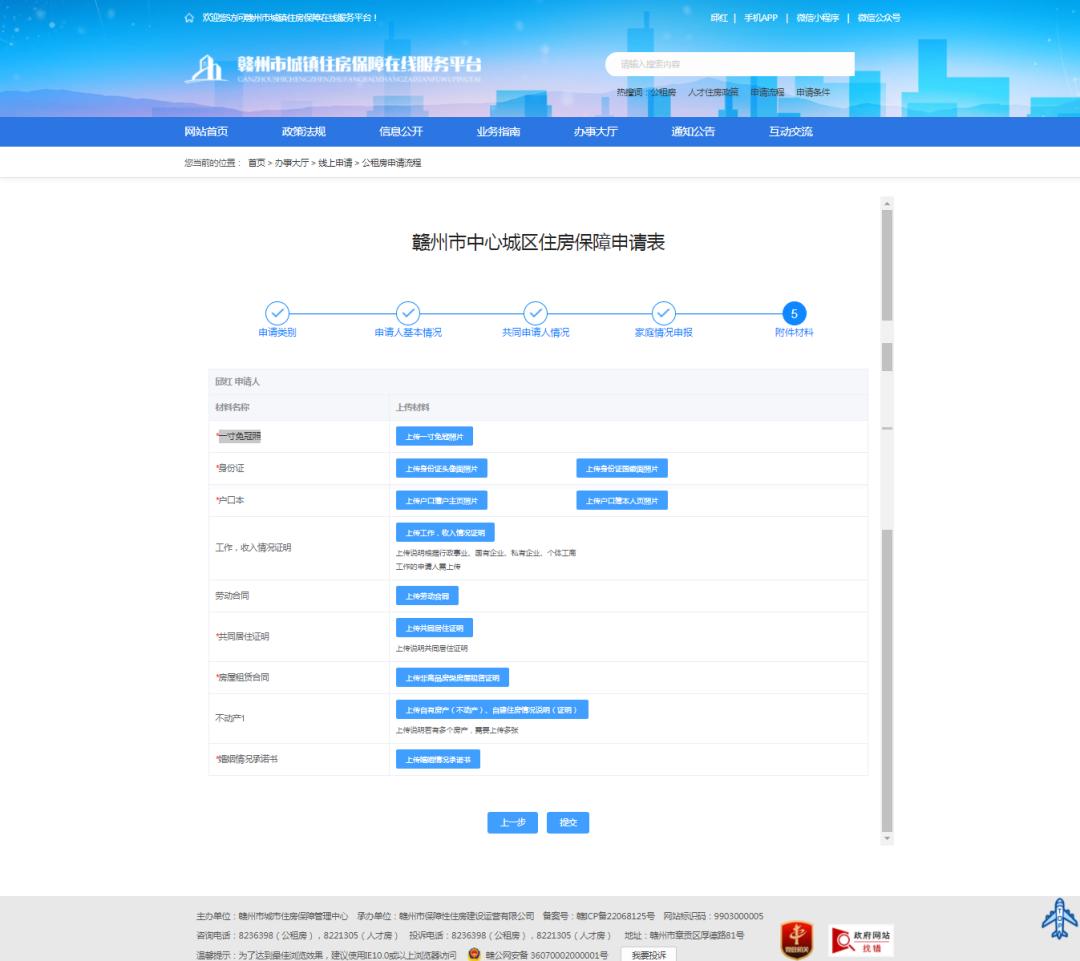Click the checkmark icon above 申请类别

(276, 313)
